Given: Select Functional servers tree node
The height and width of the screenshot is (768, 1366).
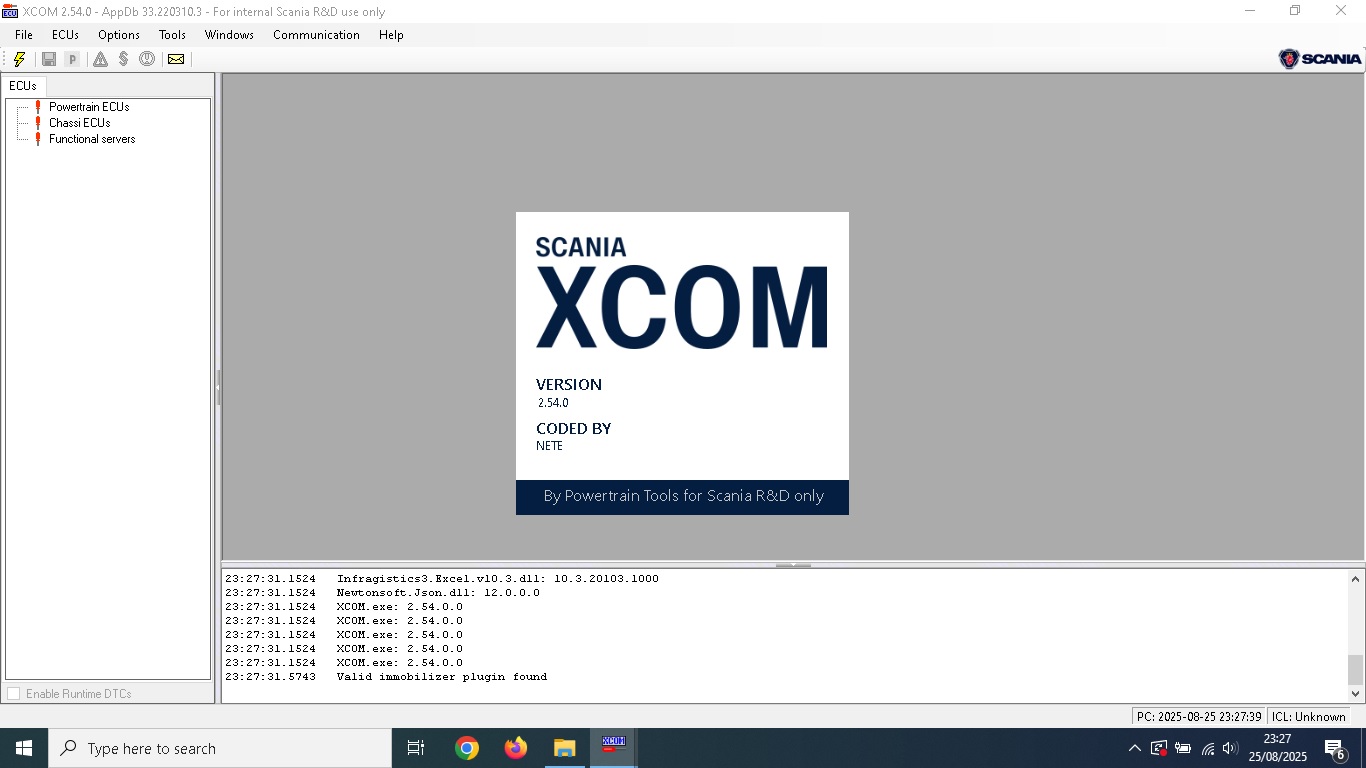Looking at the screenshot, I should (x=92, y=139).
